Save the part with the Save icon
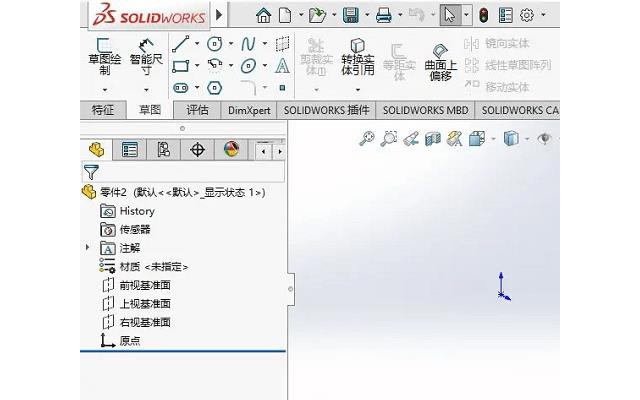 351,16
